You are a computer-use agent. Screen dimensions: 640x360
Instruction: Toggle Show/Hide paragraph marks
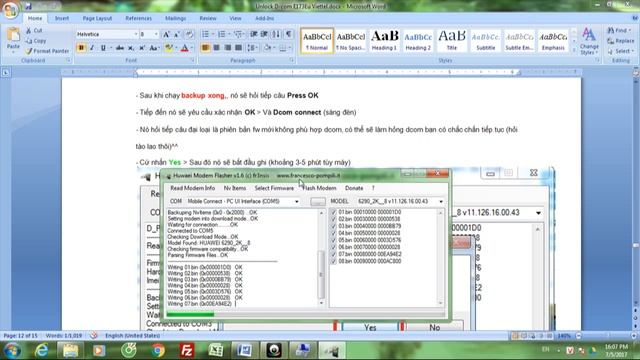coord(288,34)
